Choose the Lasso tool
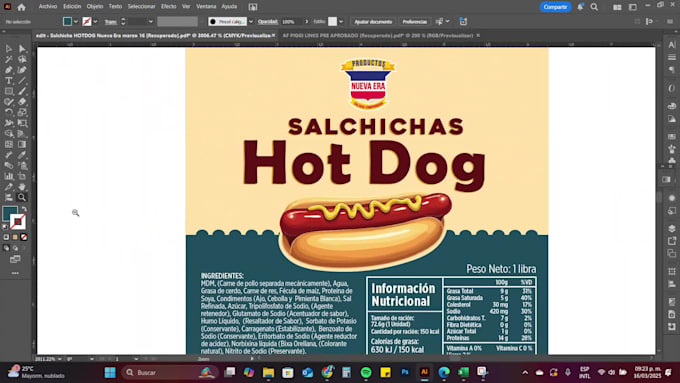The image size is (680, 383). click(x=22, y=59)
